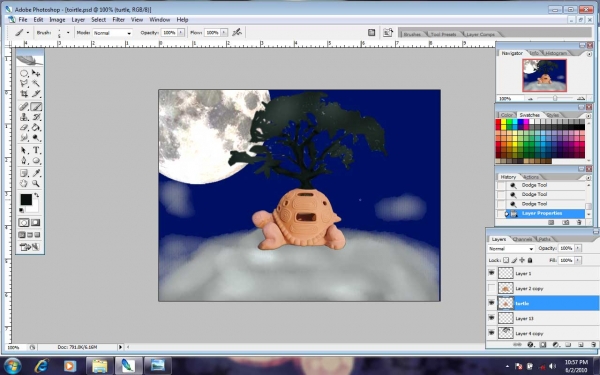The width and height of the screenshot is (600, 375).
Task: Open the Filter menu
Action: coord(119,20)
